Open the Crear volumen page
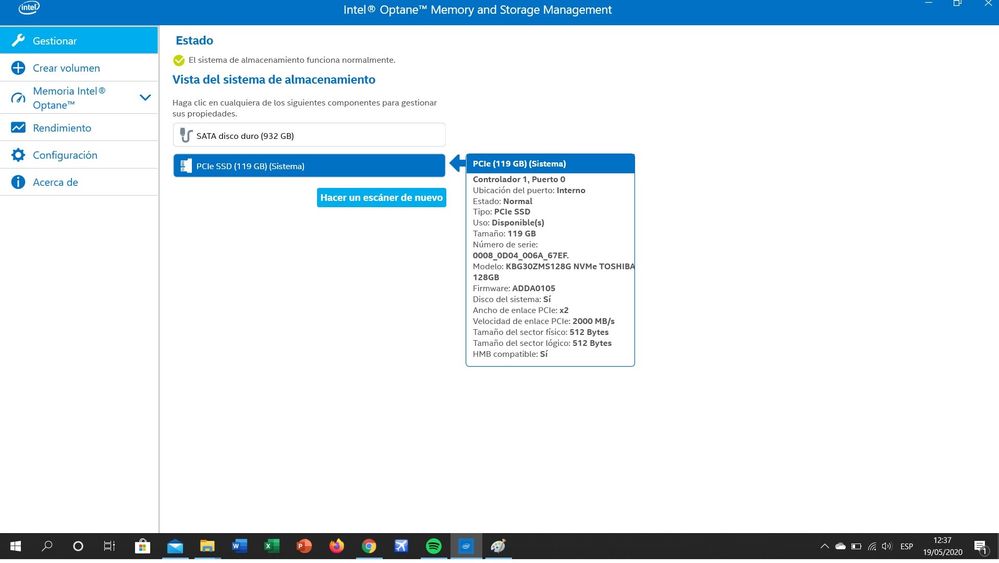This screenshot has width=999, height=563. 79,68
